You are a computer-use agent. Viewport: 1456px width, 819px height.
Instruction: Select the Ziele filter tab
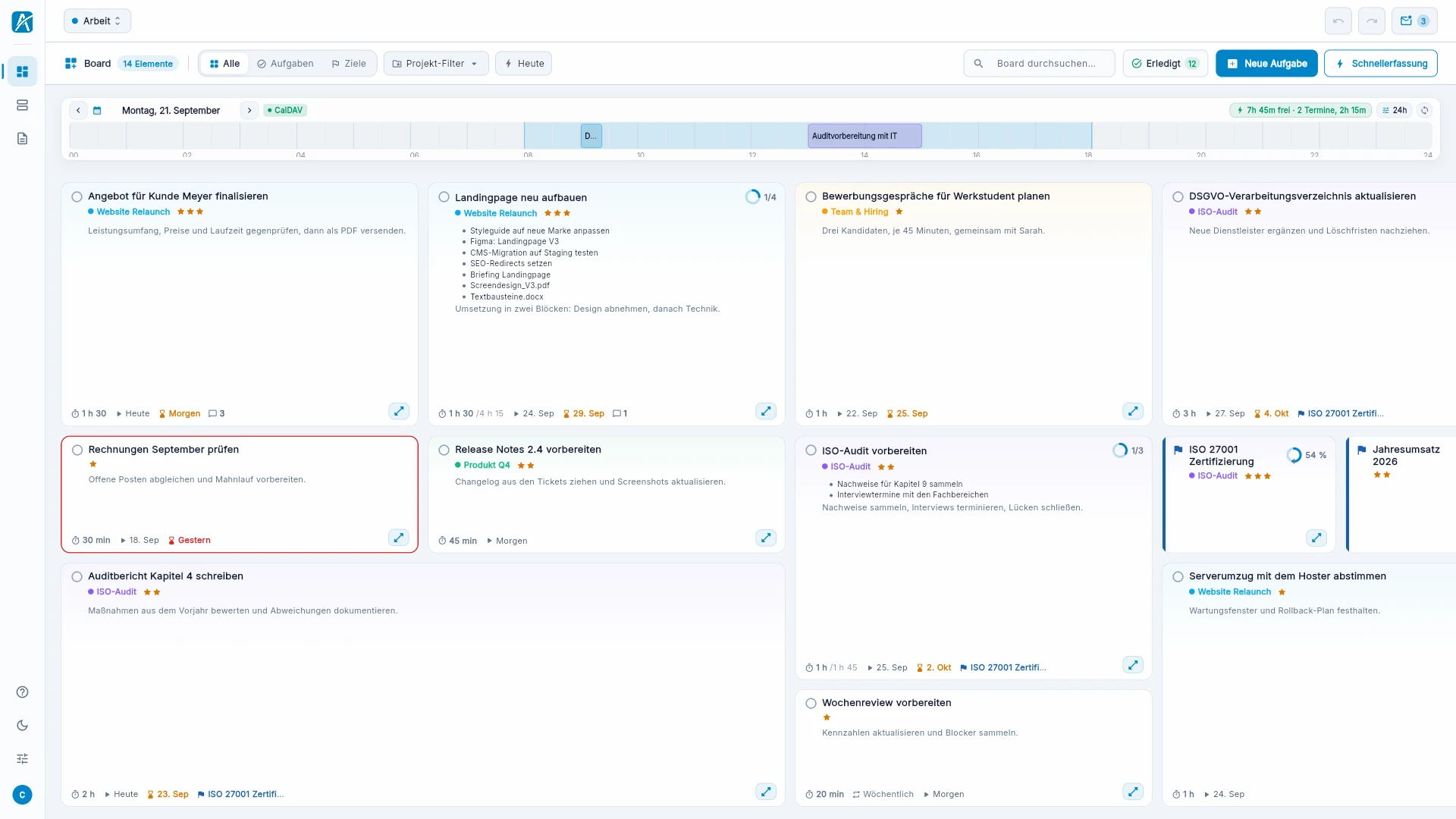pyautogui.click(x=349, y=64)
